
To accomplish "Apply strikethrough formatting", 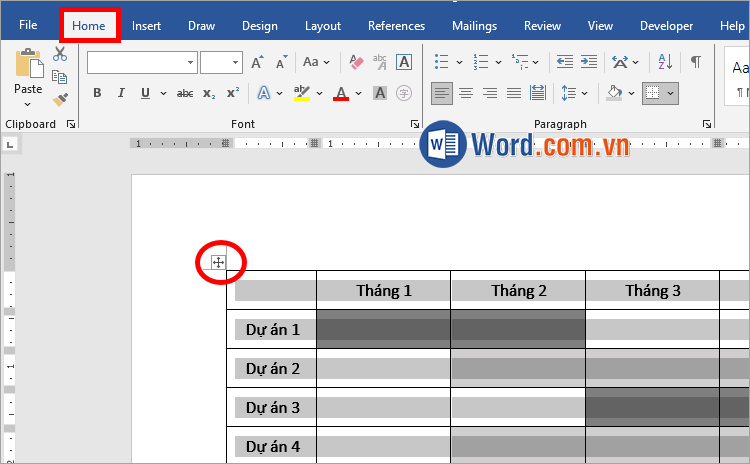I will pyautogui.click(x=184, y=93).
